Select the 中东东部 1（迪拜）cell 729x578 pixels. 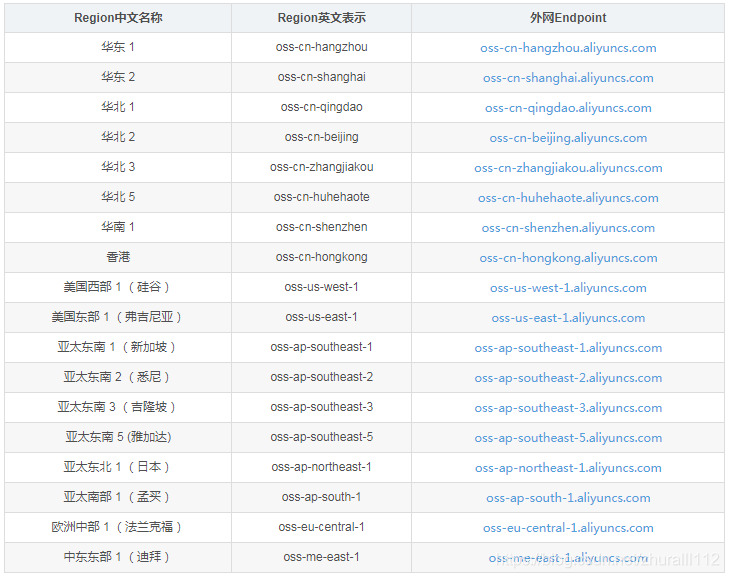click(x=118, y=557)
